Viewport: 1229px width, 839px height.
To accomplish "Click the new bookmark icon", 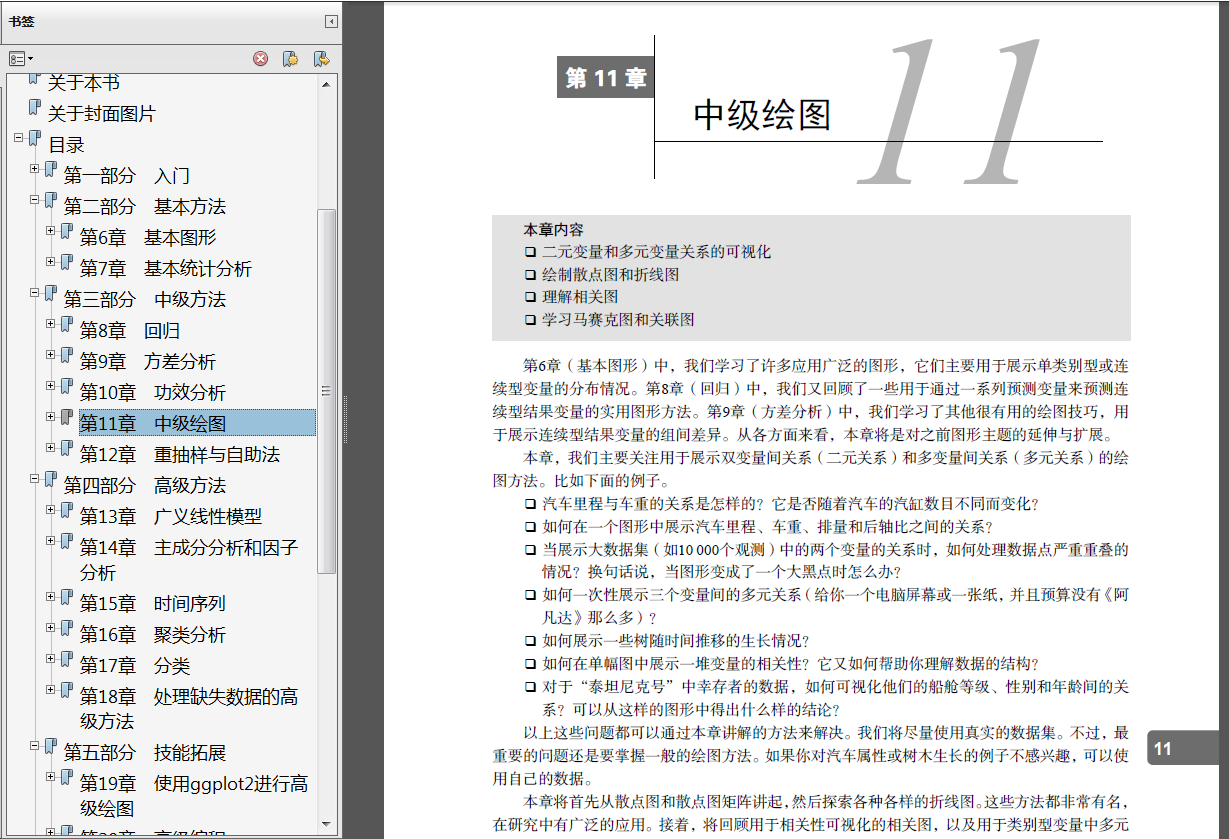I will click(290, 59).
